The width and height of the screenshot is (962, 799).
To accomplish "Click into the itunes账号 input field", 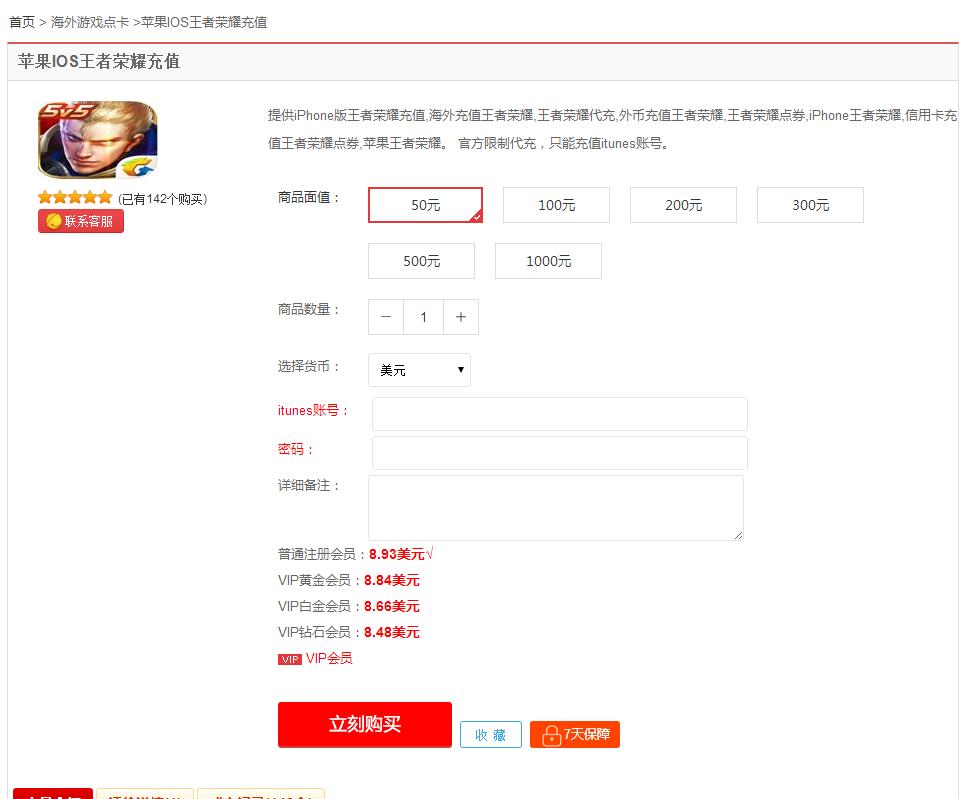I will tap(560, 414).
